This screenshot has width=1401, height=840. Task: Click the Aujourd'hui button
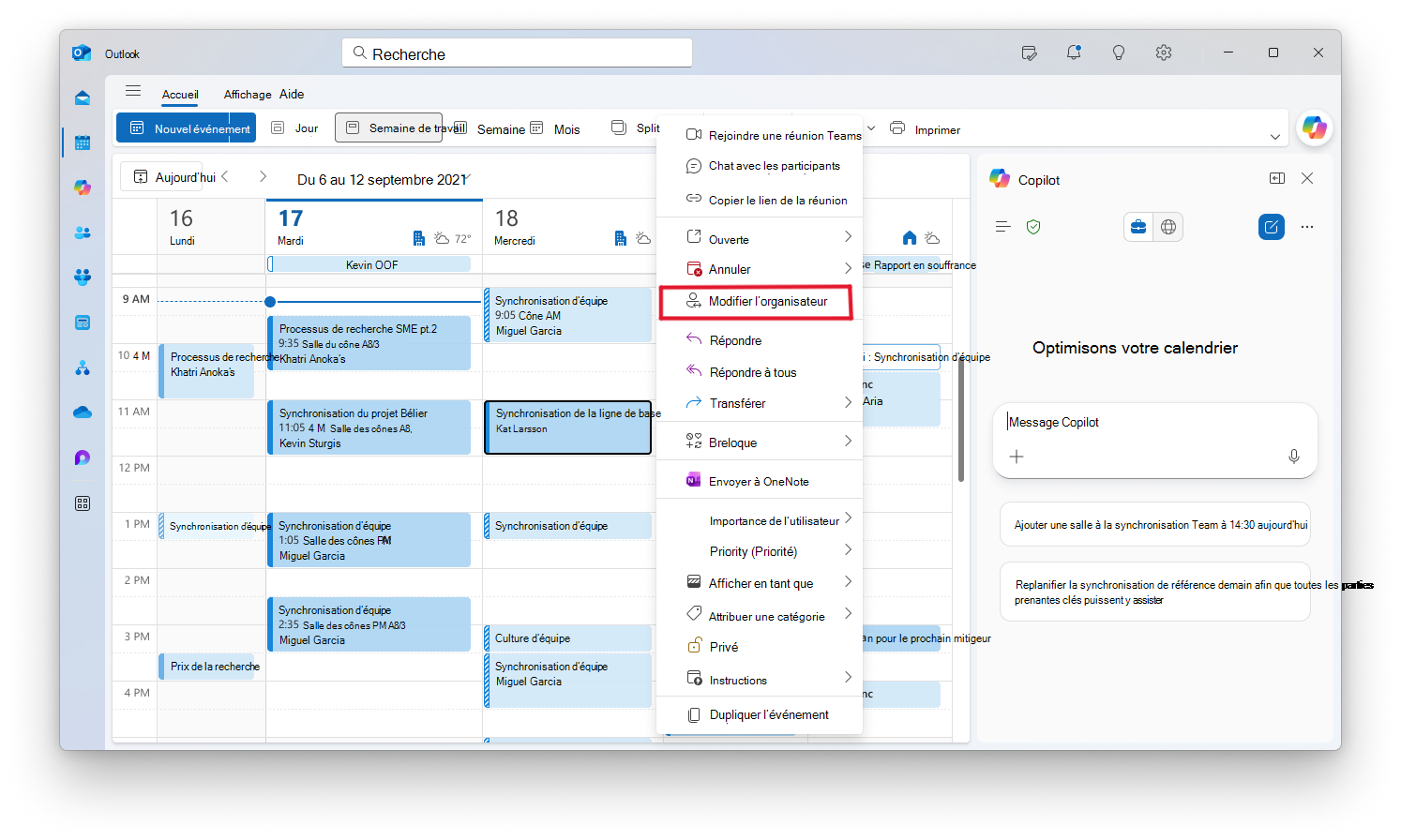click(174, 177)
